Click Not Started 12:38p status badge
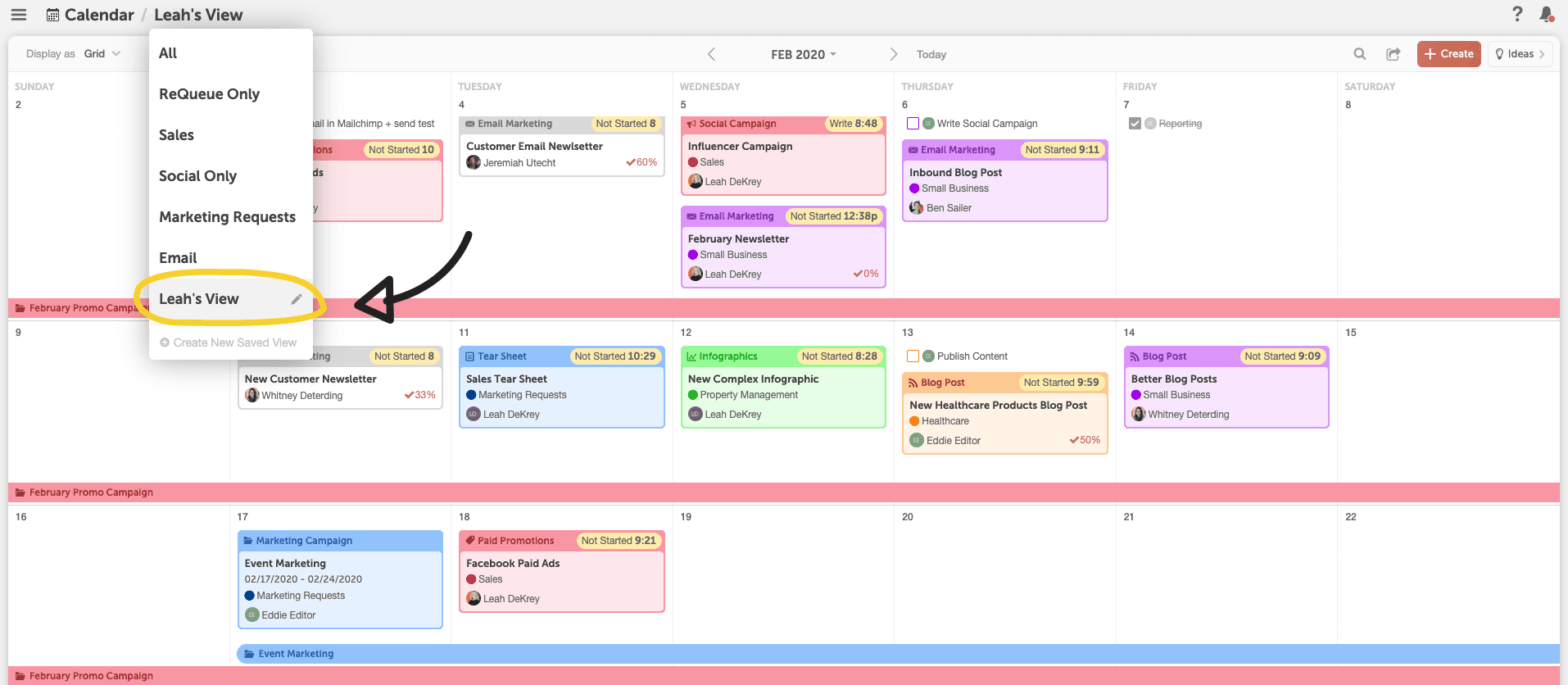1568x685 pixels. [x=833, y=216]
